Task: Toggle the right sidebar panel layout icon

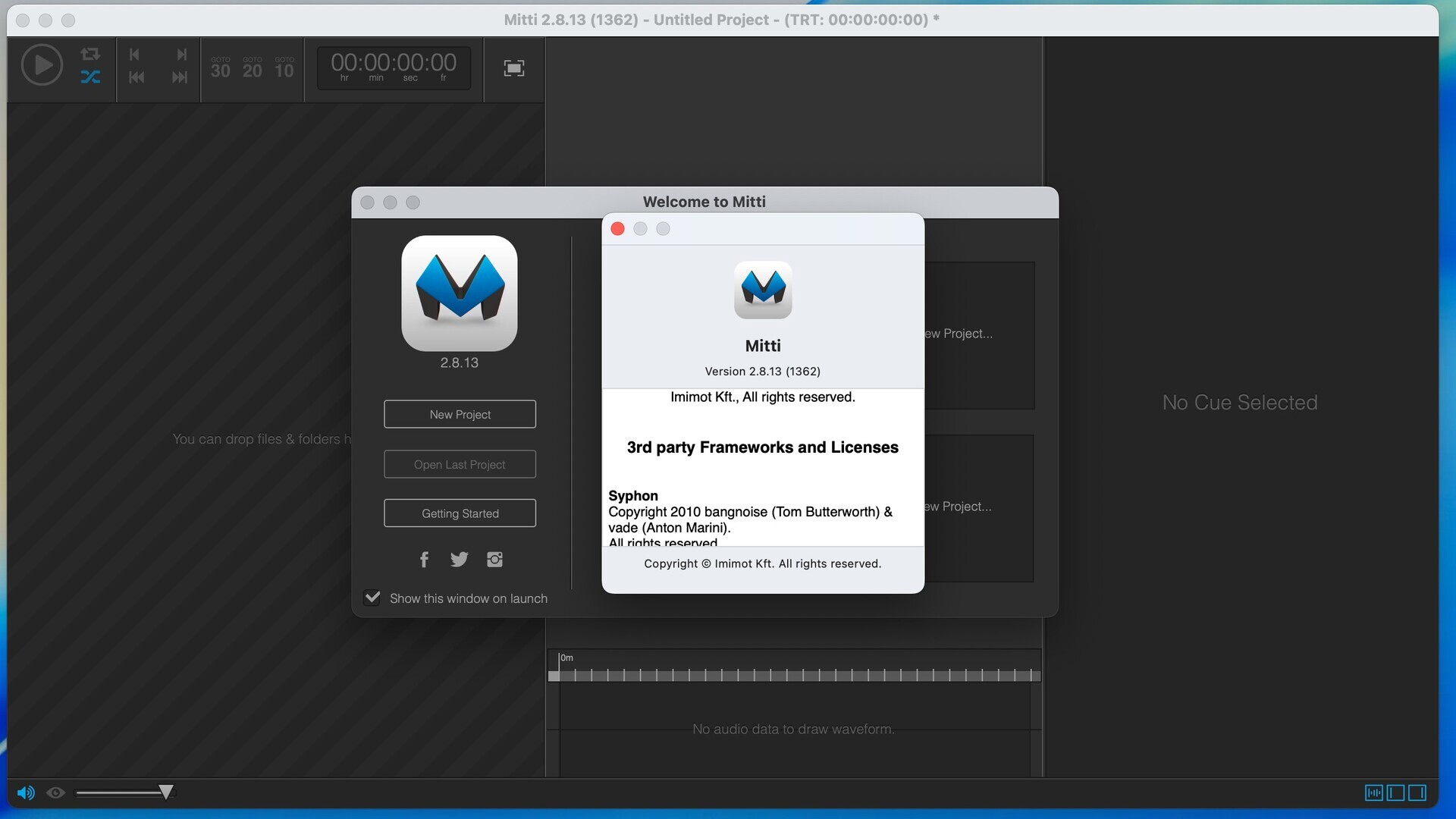Action: [1417, 793]
